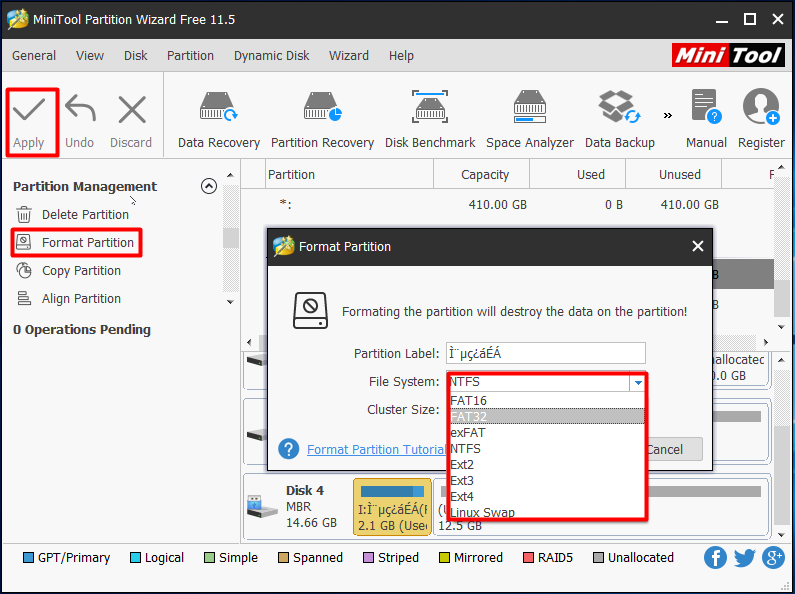Image resolution: width=795 pixels, height=594 pixels.
Task: Open the Wizard menu
Action: pos(349,56)
